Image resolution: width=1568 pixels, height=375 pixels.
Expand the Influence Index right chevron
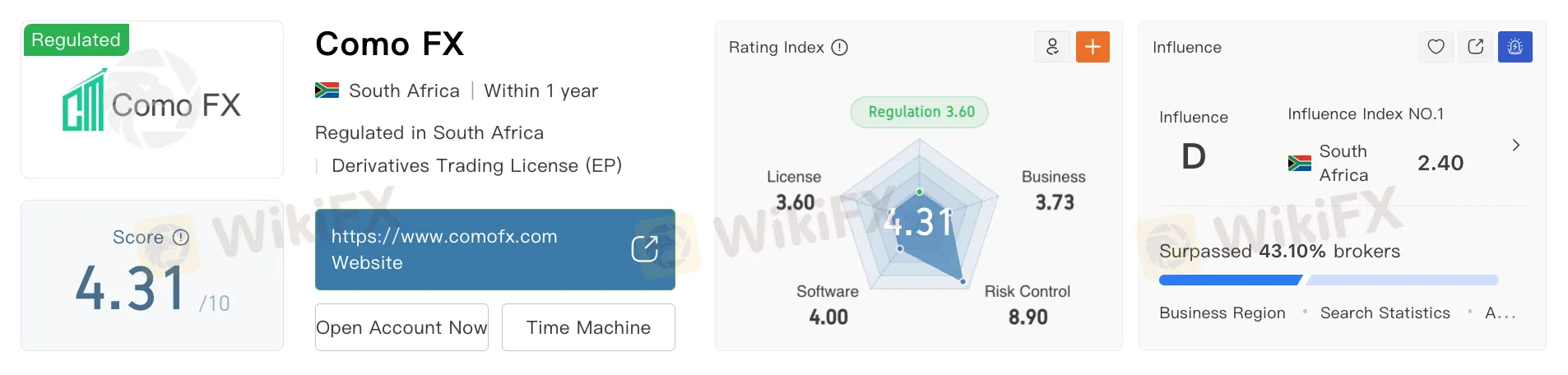tap(1516, 146)
